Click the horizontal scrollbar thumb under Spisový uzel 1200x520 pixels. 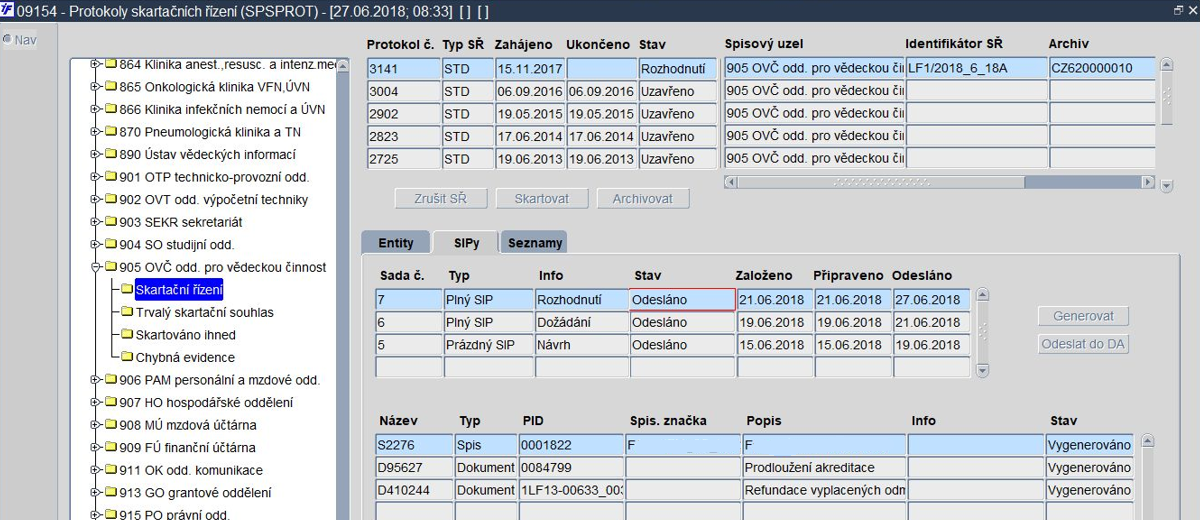[880, 183]
